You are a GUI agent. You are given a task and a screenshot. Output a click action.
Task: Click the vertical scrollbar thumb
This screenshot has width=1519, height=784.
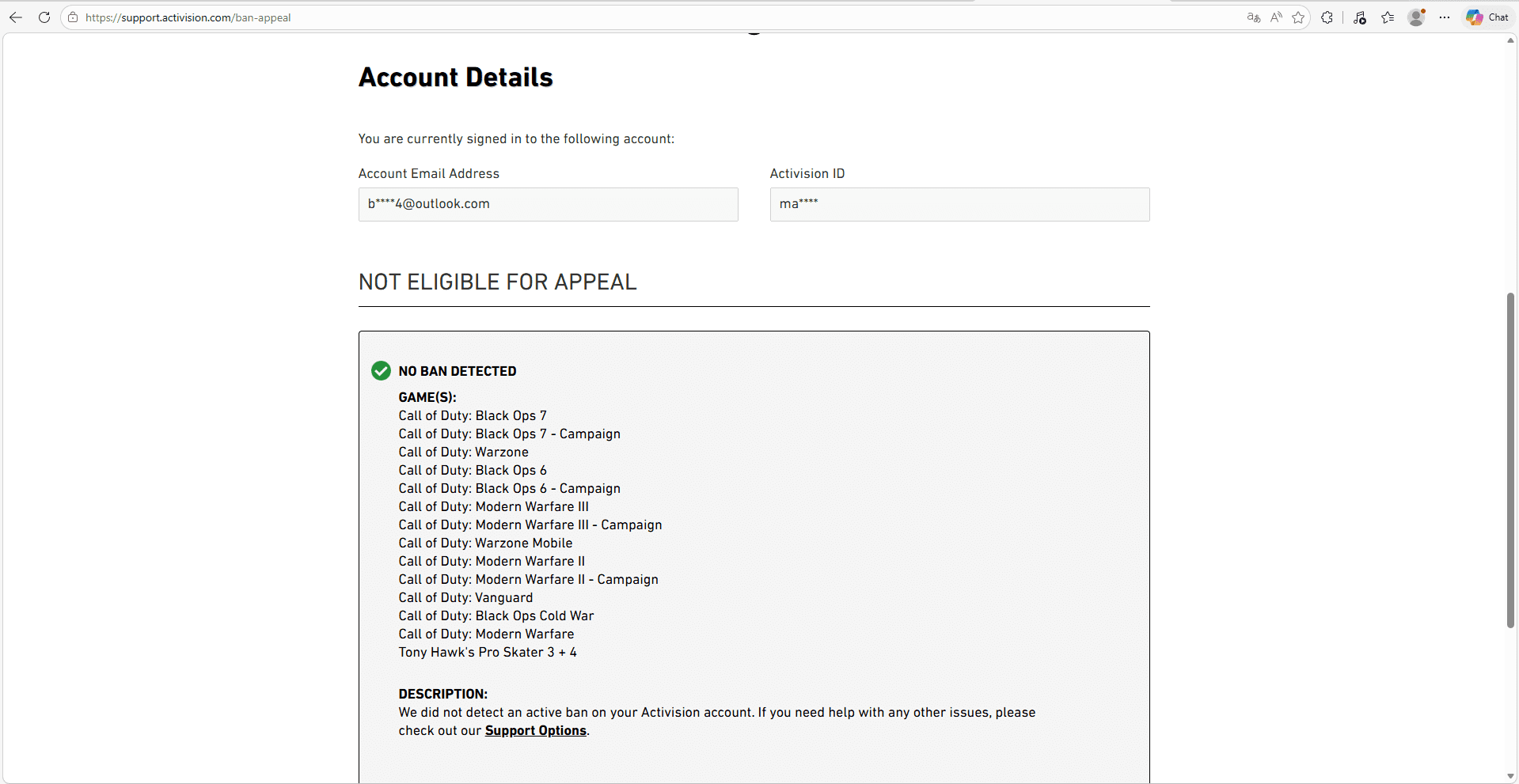pos(1510,459)
